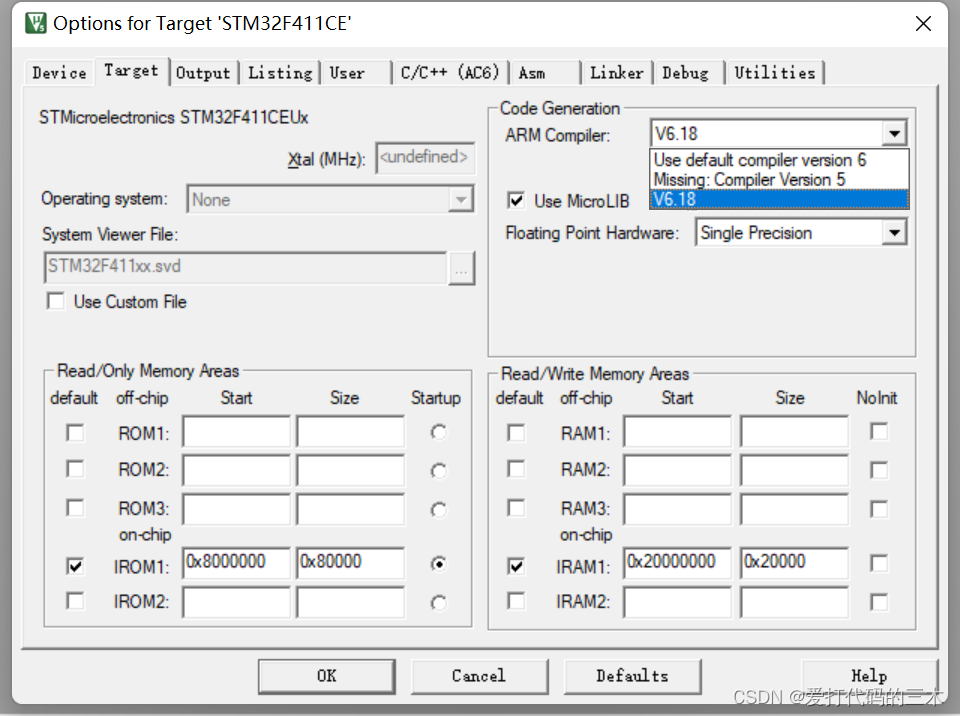960x716 pixels.
Task: Click the System Viewer File field
Action: [x=246, y=267]
